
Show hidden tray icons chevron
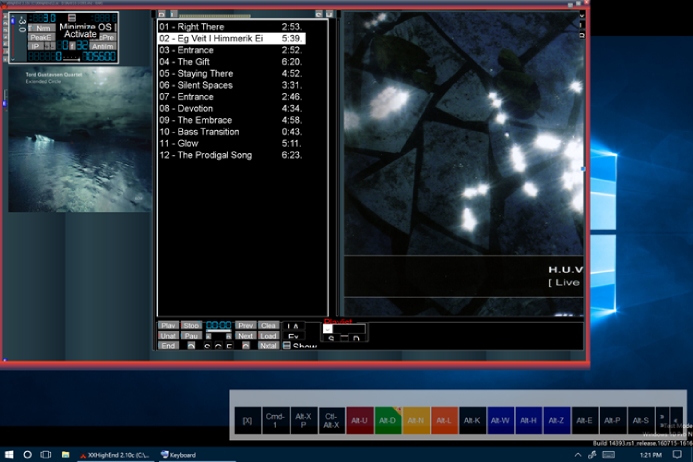tap(578, 454)
